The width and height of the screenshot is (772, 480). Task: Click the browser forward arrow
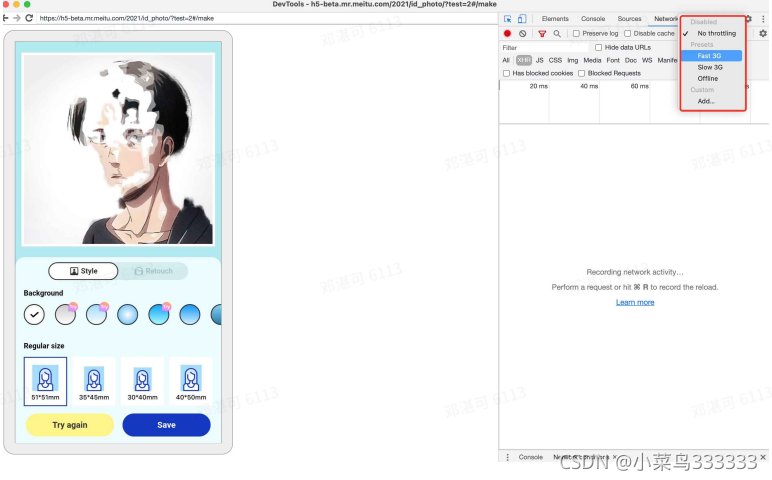coord(17,18)
